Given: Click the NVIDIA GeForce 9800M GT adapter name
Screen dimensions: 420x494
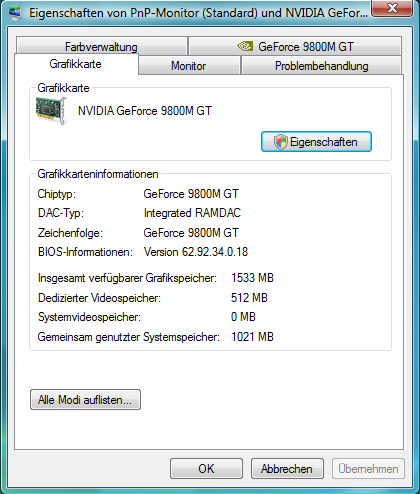Looking at the screenshot, I should [145, 111].
